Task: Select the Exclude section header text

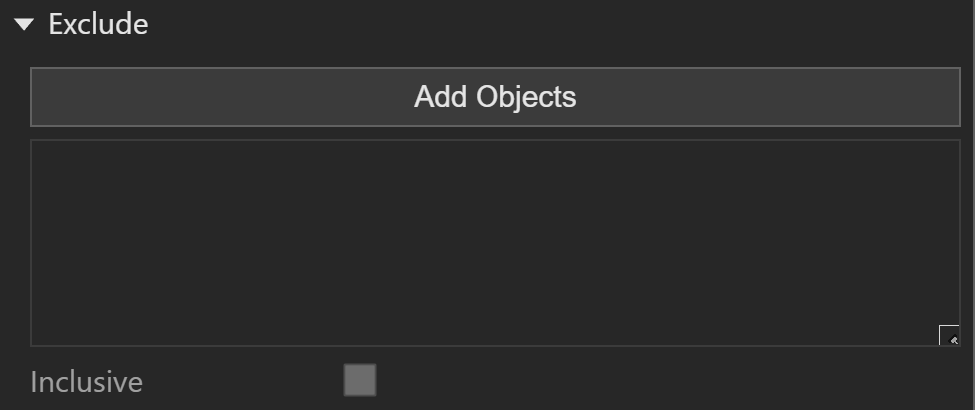Action: (98, 25)
